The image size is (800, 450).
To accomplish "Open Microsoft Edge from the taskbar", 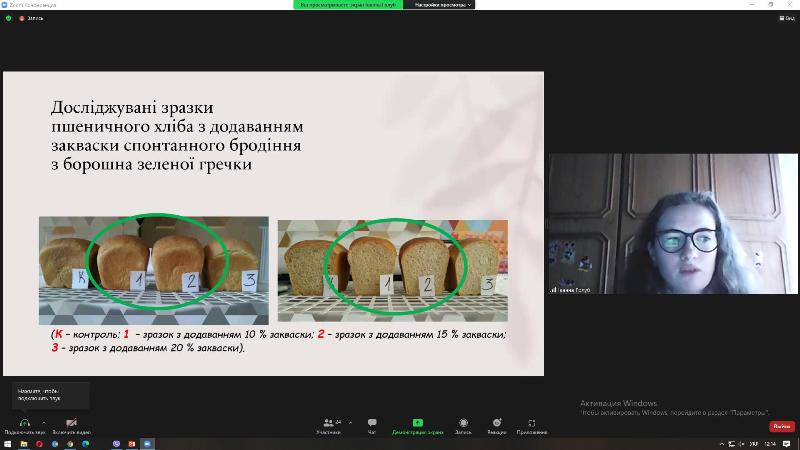I will click(86, 444).
